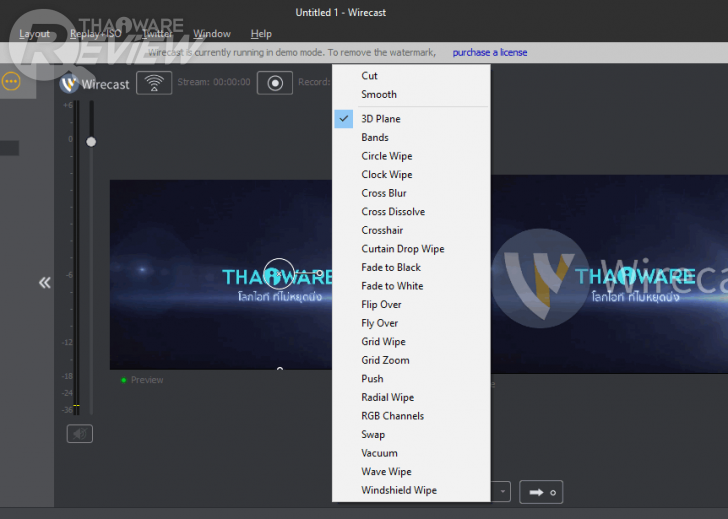
Task: Click the record circle button
Action: (x=275, y=83)
